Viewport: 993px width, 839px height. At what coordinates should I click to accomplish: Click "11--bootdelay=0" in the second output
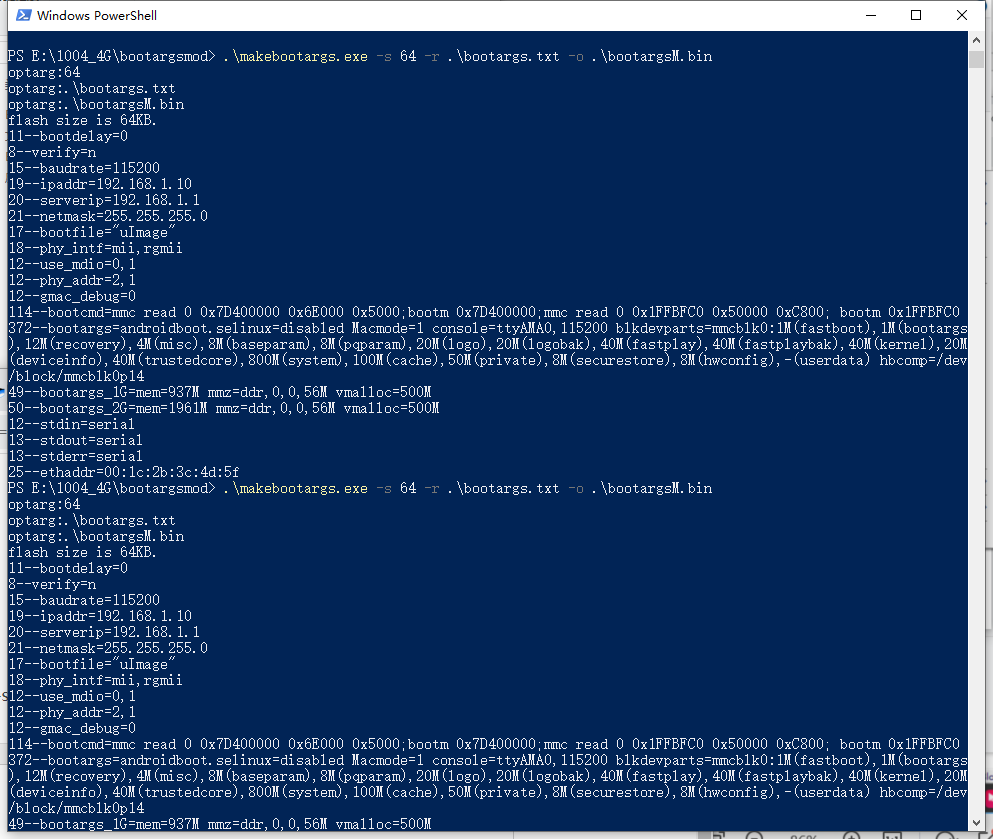(x=68, y=569)
